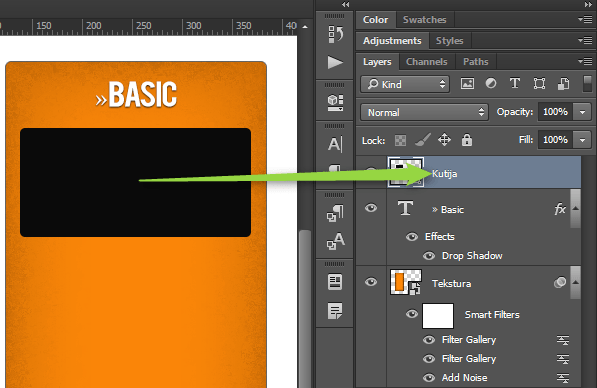Switch to the Color tab
Viewport: 597px width, 388px height.
375,19
